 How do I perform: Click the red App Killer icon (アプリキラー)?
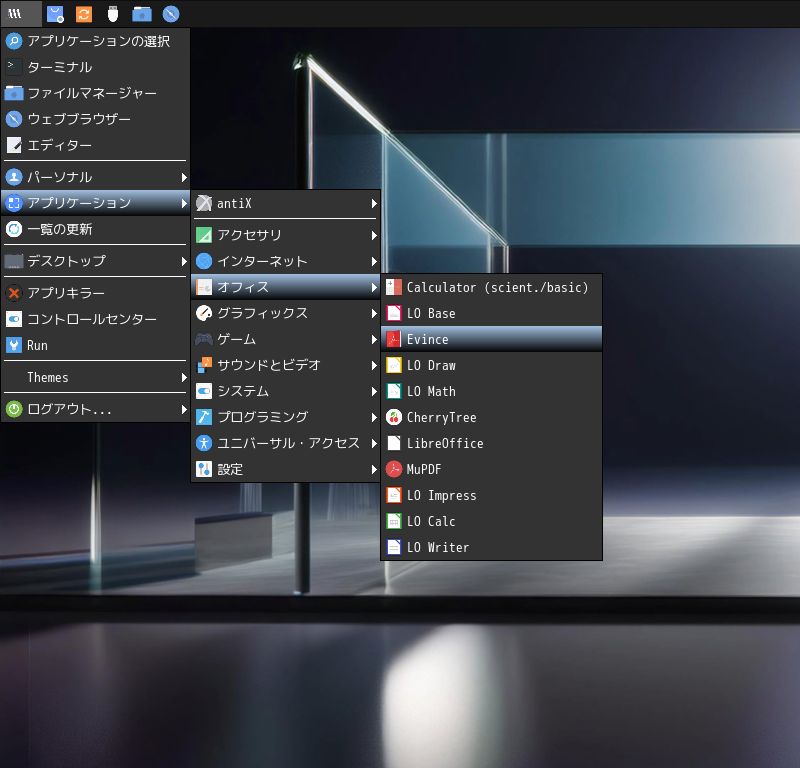[14, 293]
